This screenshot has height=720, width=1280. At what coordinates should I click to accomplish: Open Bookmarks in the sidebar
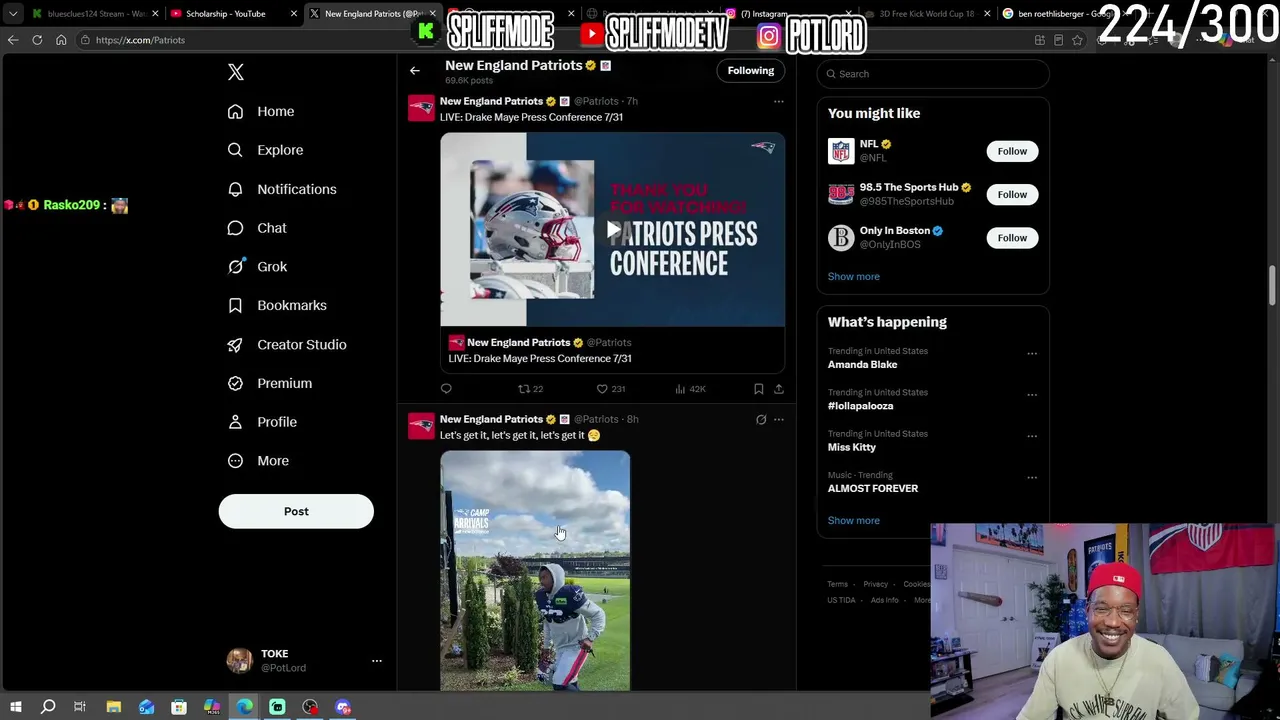[278, 306]
